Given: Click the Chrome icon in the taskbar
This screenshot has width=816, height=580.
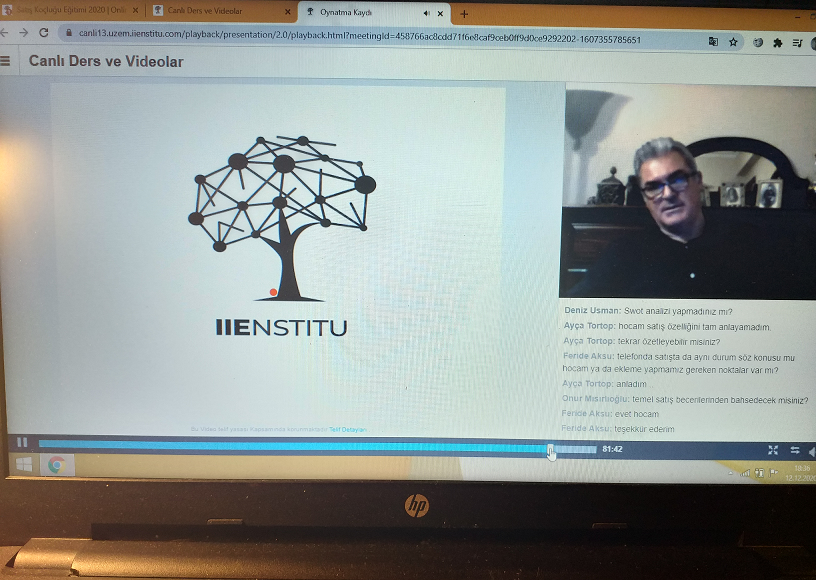Looking at the screenshot, I should (x=57, y=465).
